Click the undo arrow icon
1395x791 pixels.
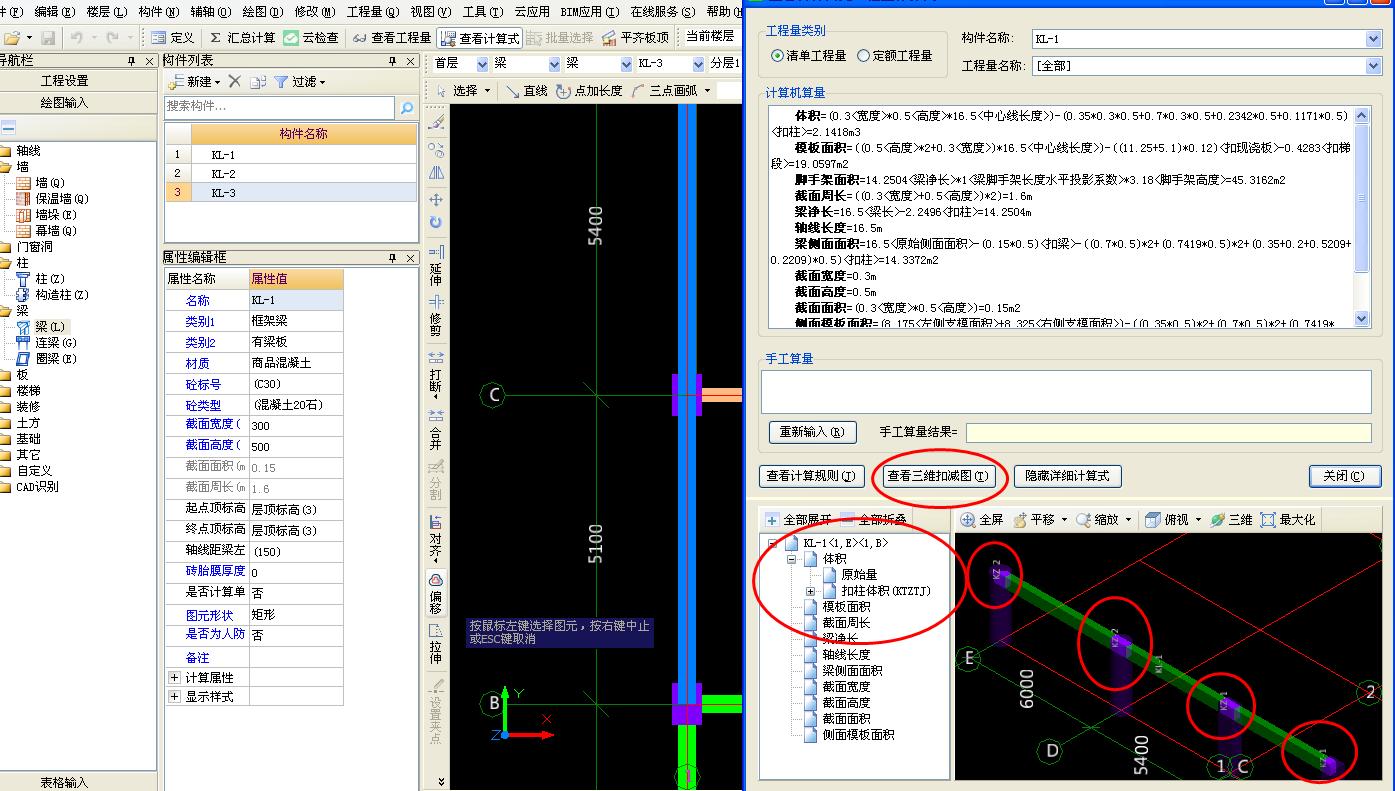(77, 37)
